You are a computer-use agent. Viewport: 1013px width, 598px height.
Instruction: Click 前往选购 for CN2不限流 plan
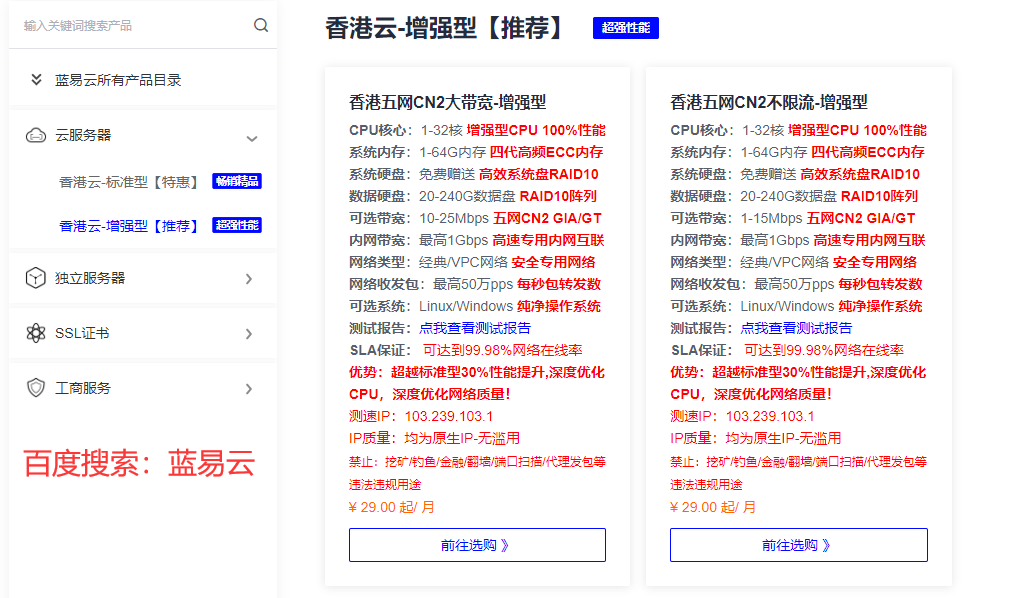(798, 545)
